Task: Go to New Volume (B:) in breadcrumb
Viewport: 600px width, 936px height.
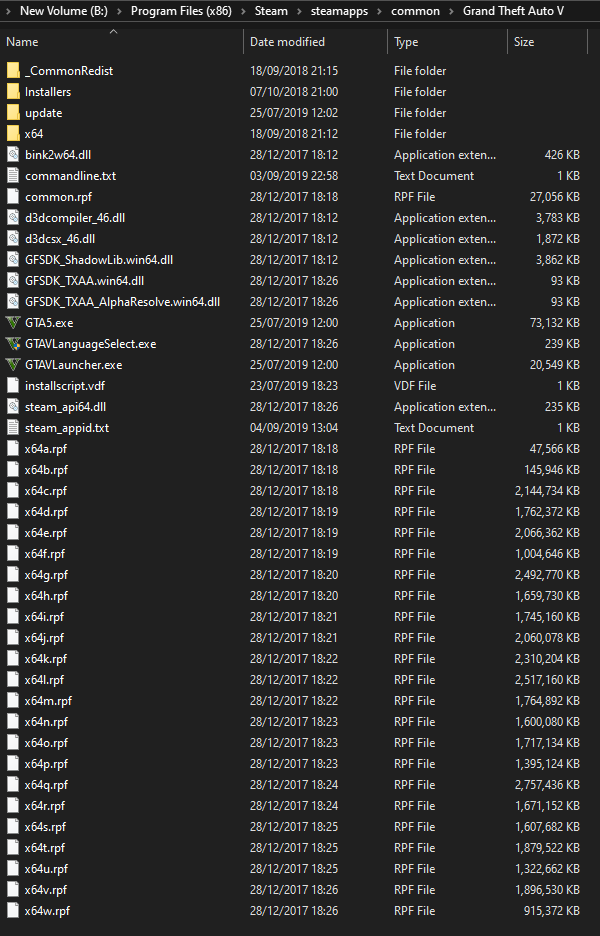Action: tap(64, 11)
